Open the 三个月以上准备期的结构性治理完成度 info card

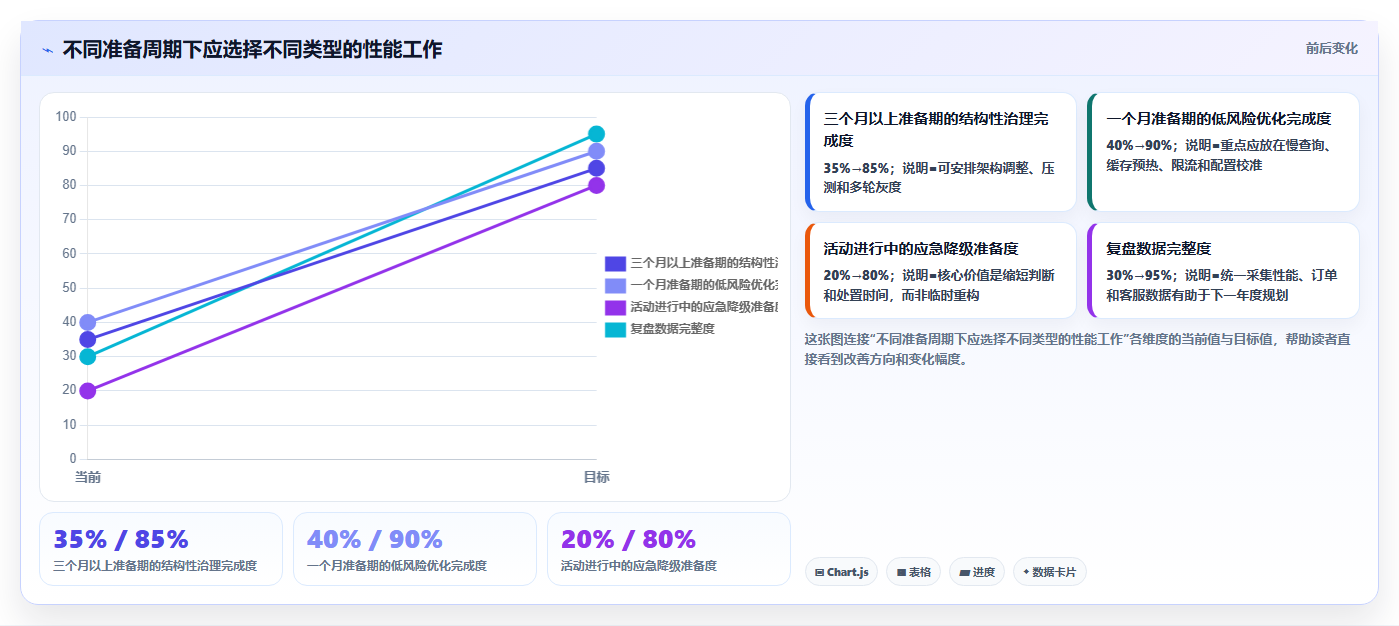(x=940, y=152)
